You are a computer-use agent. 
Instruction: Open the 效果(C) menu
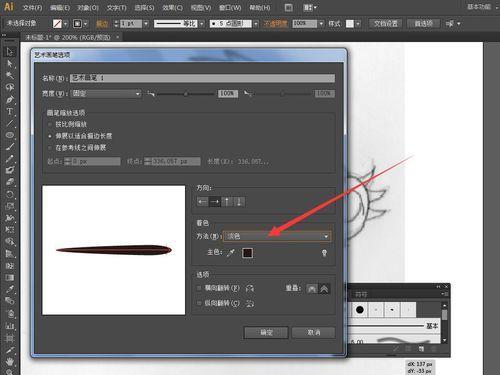pos(172,7)
